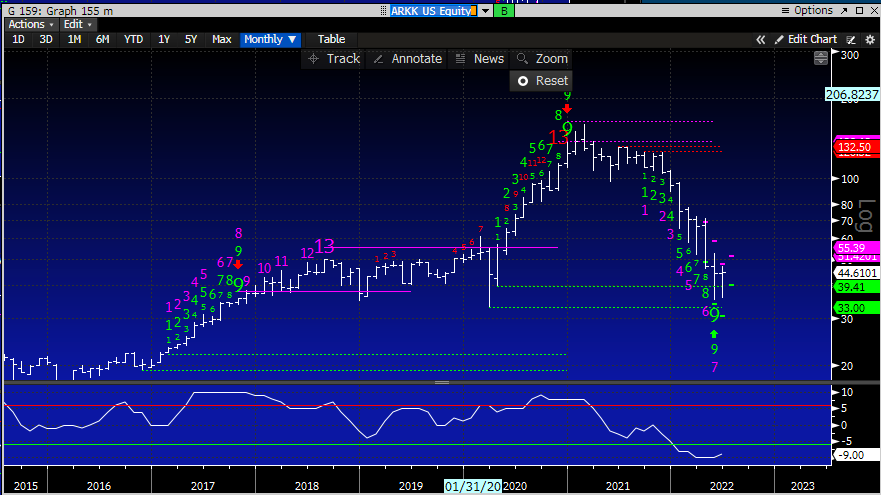Viewport: 881px width, 495px height.
Task: Click the green 33.00 price tag
Action: coord(855,308)
